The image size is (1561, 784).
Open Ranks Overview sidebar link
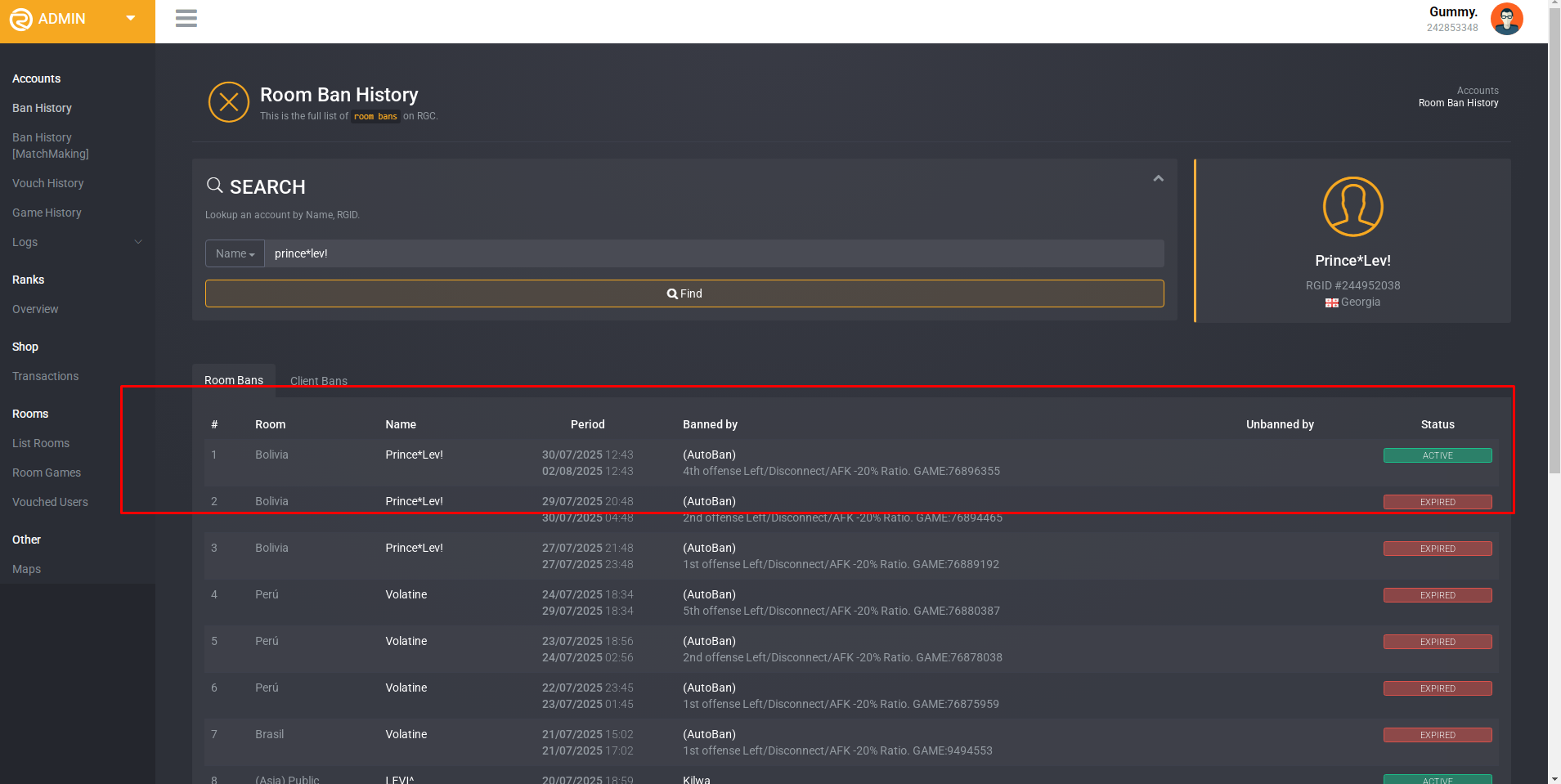[35, 309]
